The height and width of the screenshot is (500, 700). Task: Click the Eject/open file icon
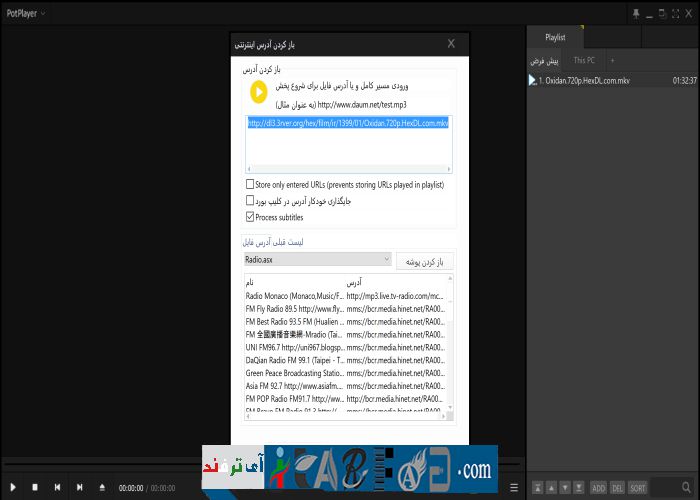[101, 487]
